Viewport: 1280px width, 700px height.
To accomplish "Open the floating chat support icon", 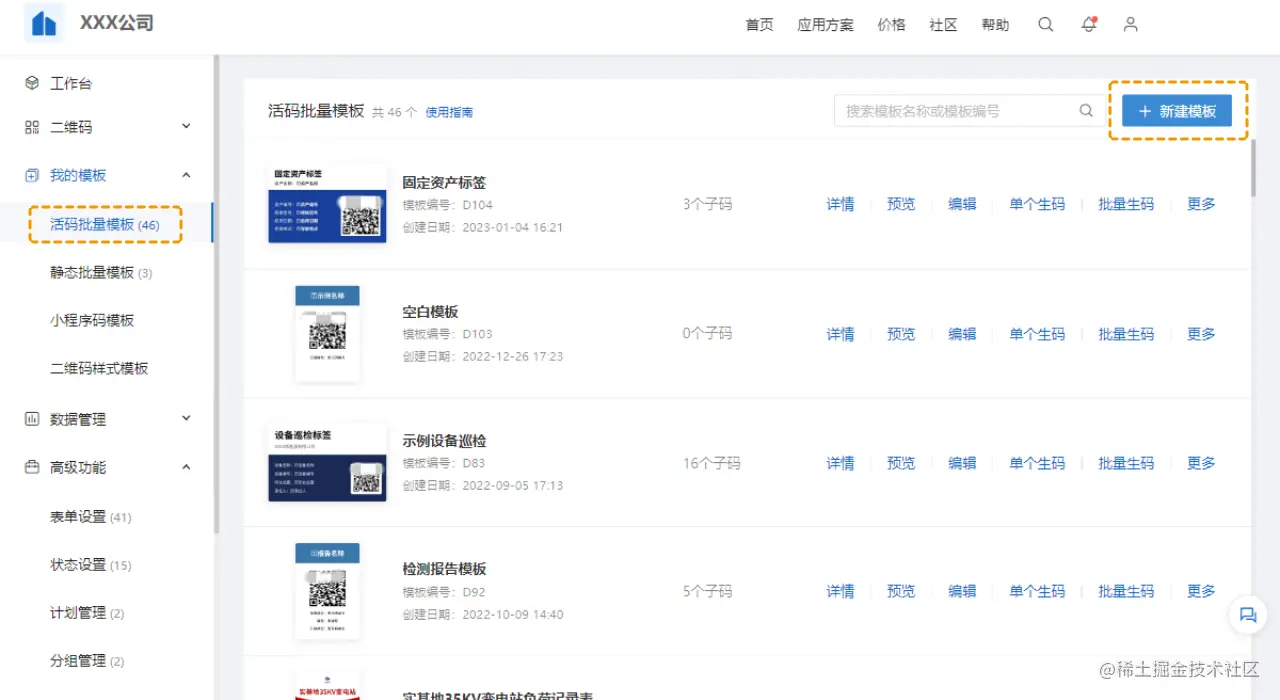I will (1247, 615).
